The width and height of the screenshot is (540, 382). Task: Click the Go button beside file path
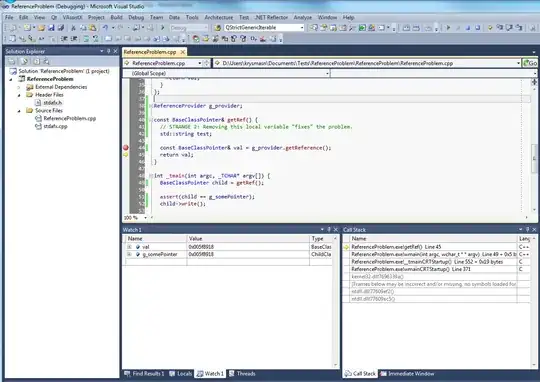point(530,63)
